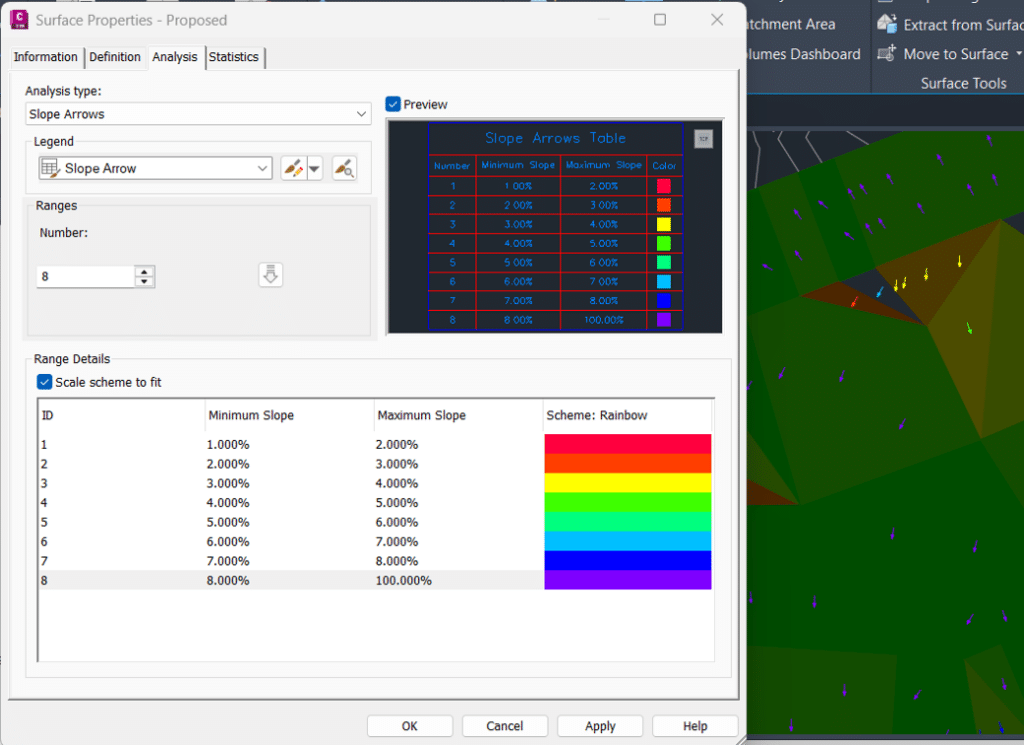Open the Surface Tools ribbon panel title
1024x745 pixels.
[x=963, y=83]
